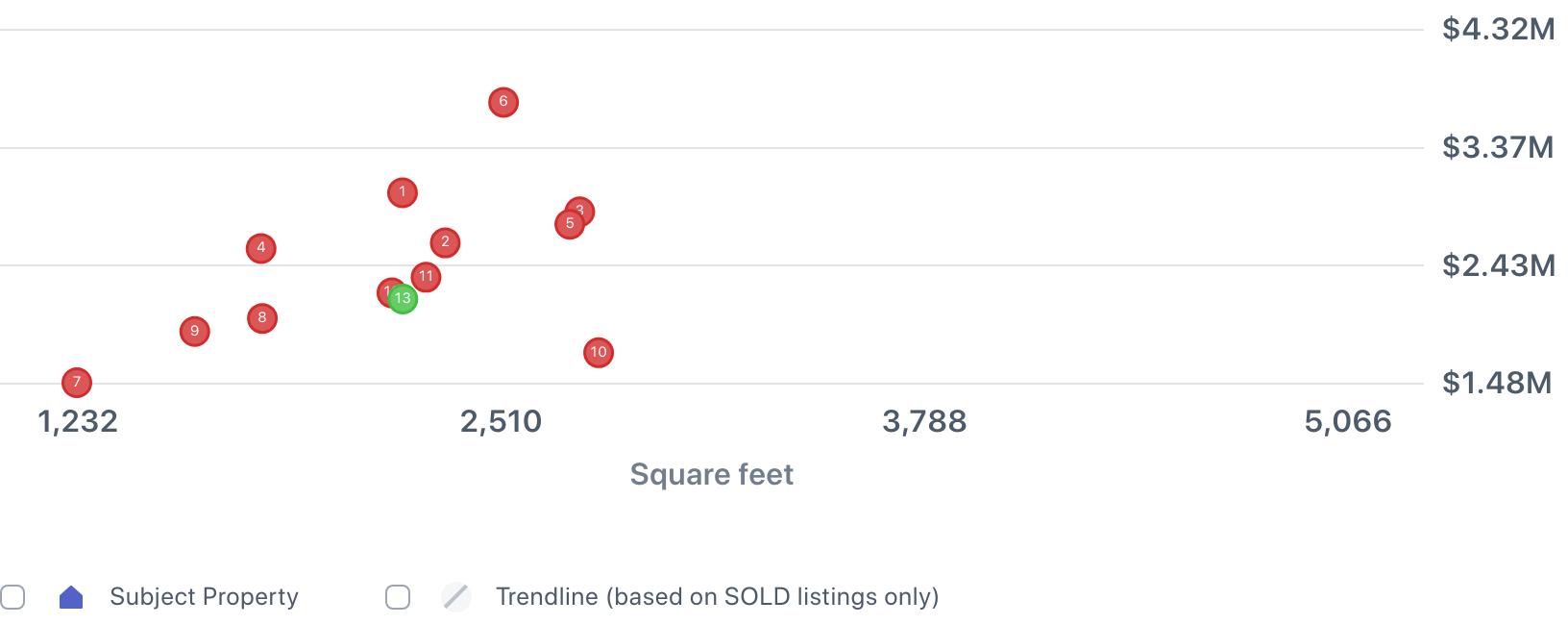The width and height of the screenshot is (1568, 625).
Task: Click data point 5 on the chart
Action: pyautogui.click(x=569, y=225)
